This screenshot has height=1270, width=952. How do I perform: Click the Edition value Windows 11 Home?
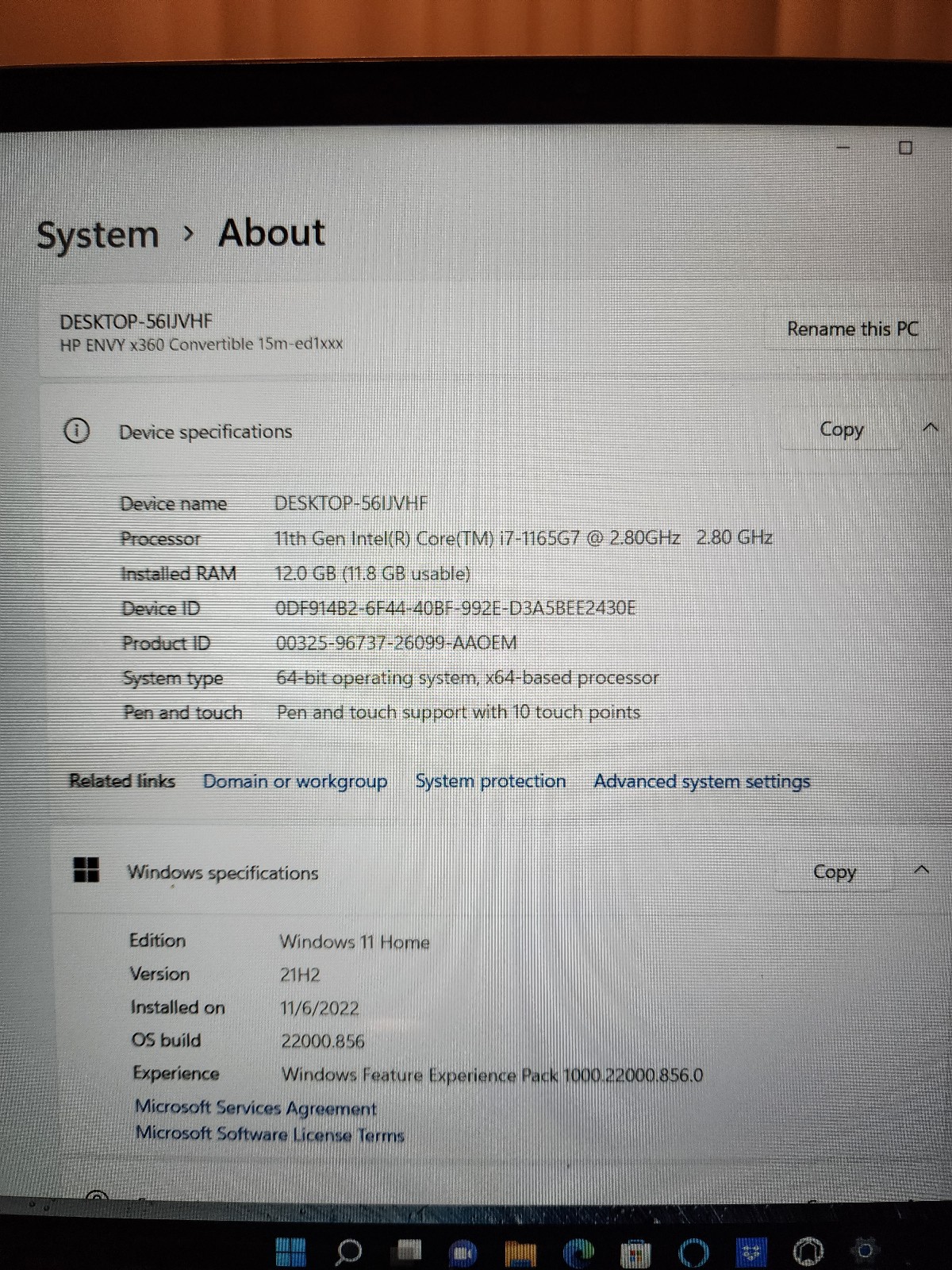point(355,942)
